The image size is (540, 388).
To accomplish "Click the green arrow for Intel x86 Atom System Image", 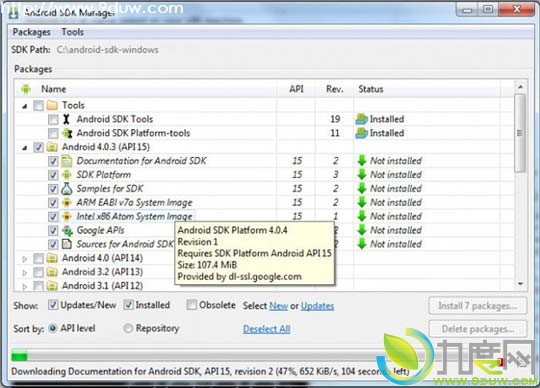I will [x=362, y=216].
